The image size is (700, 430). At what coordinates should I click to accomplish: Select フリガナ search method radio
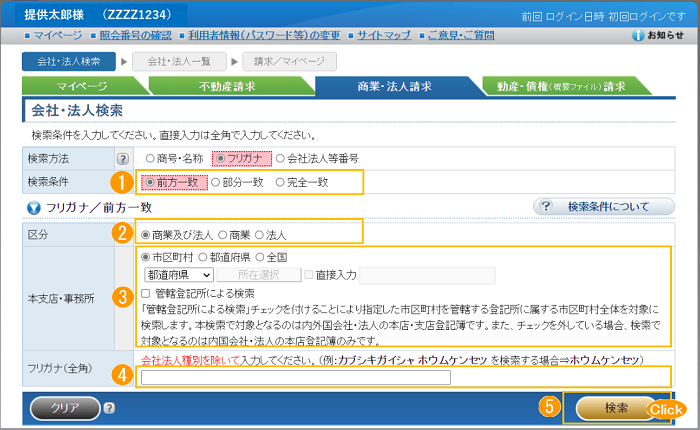click(x=221, y=158)
